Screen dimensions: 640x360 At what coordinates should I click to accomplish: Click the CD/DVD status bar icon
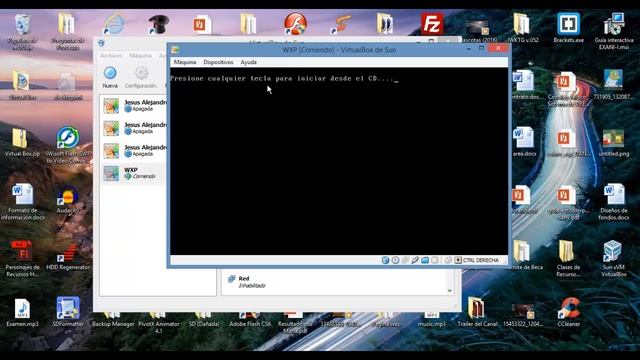pos(395,260)
